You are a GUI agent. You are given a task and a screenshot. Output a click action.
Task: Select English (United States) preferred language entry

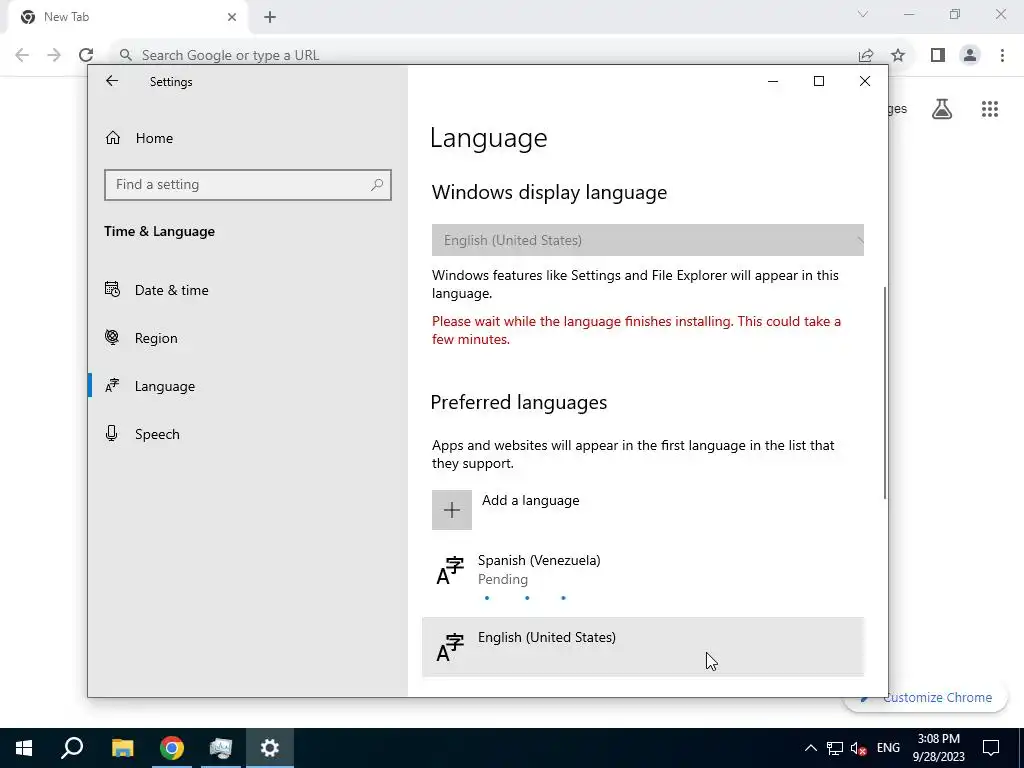pyautogui.click(x=643, y=647)
